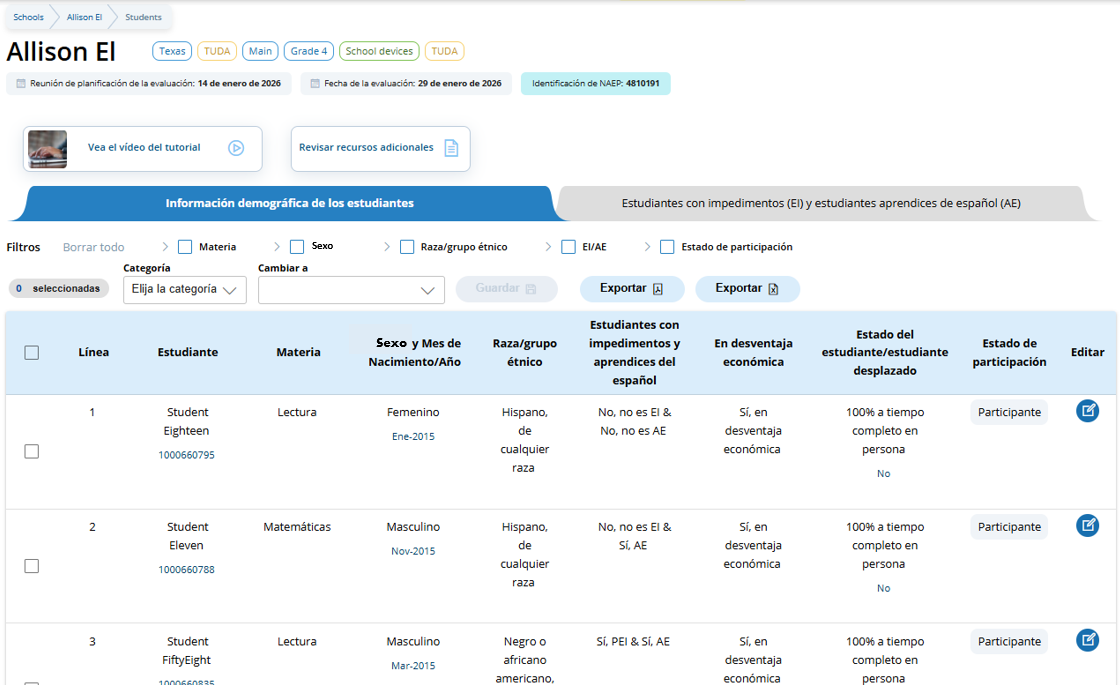This screenshot has width=1120, height=685.
Task: Open the Categoría dropdown
Action: pos(185,290)
